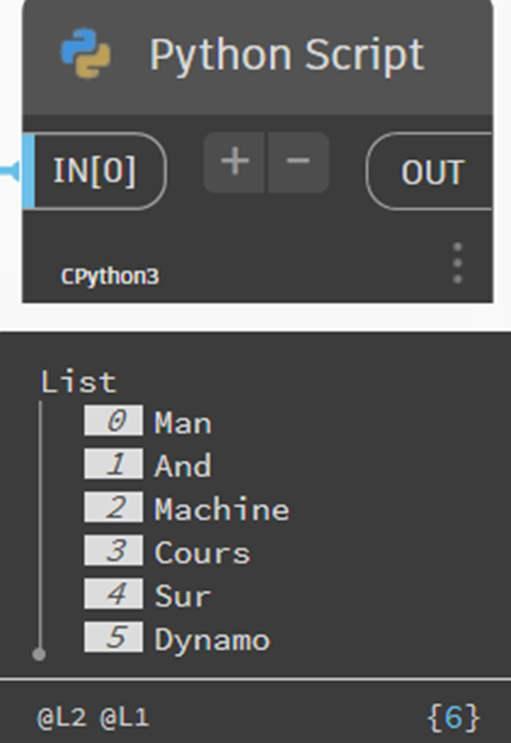Click the IN[0] input port
Screen dimensions: 511x743
94,171
